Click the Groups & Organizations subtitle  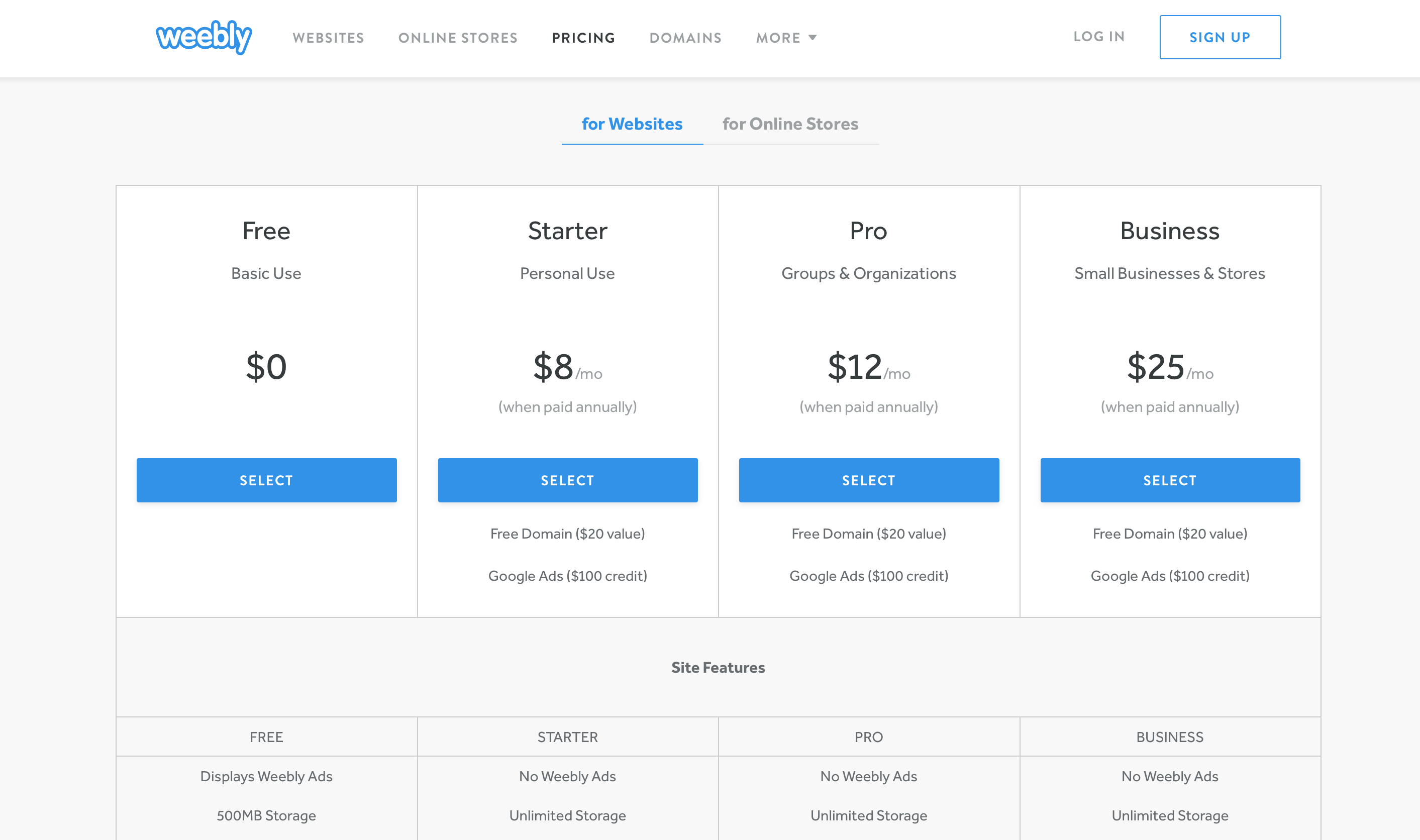click(x=869, y=273)
